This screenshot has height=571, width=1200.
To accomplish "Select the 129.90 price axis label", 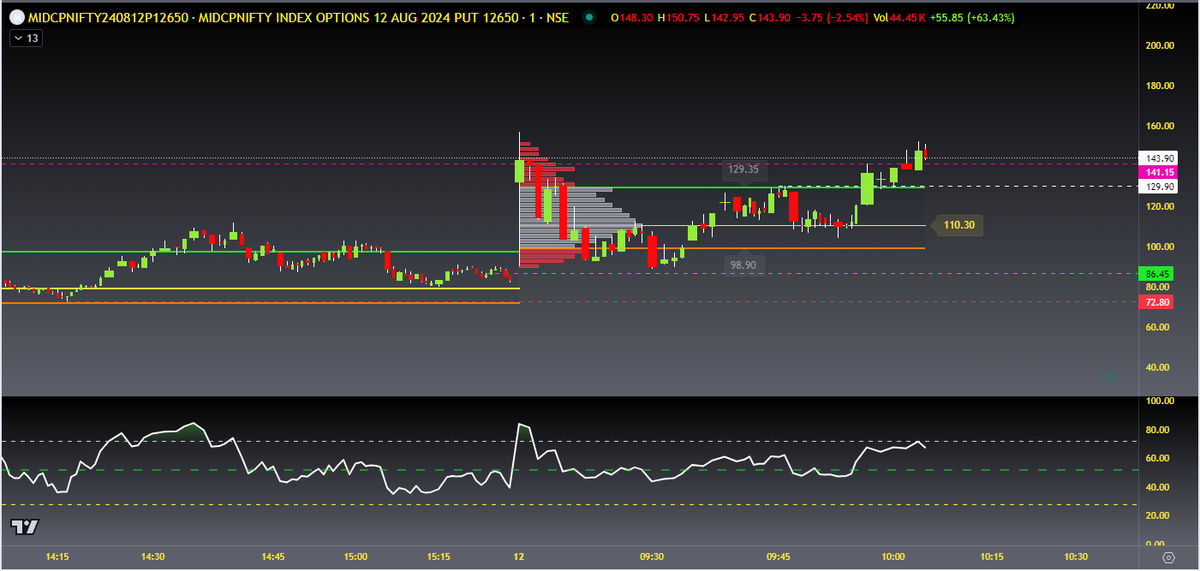I will pos(1160,187).
